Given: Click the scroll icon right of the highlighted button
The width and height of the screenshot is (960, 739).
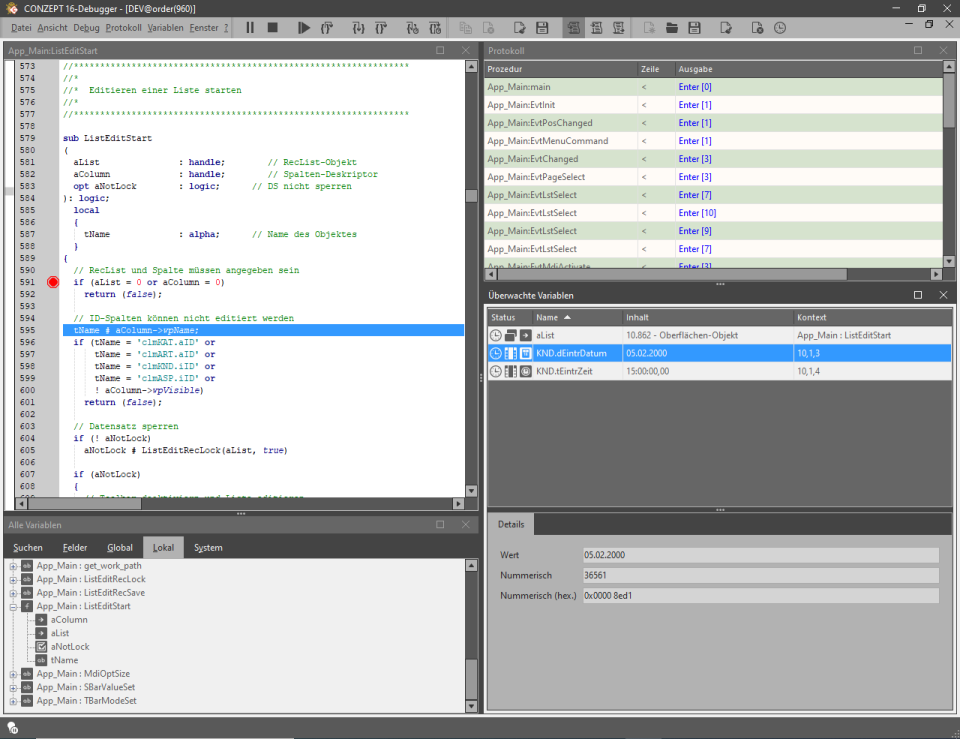Looking at the screenshot, I should click(596, 28).
